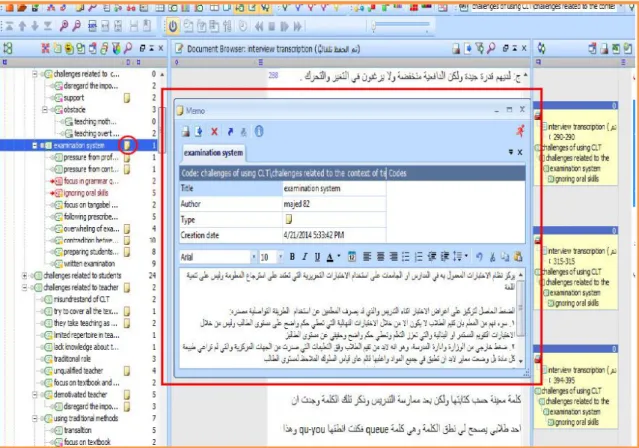The width and height of the screenshot is (639, 448).
Task: Toggle bold formatting in memo editor
Action: coord(292,257)
